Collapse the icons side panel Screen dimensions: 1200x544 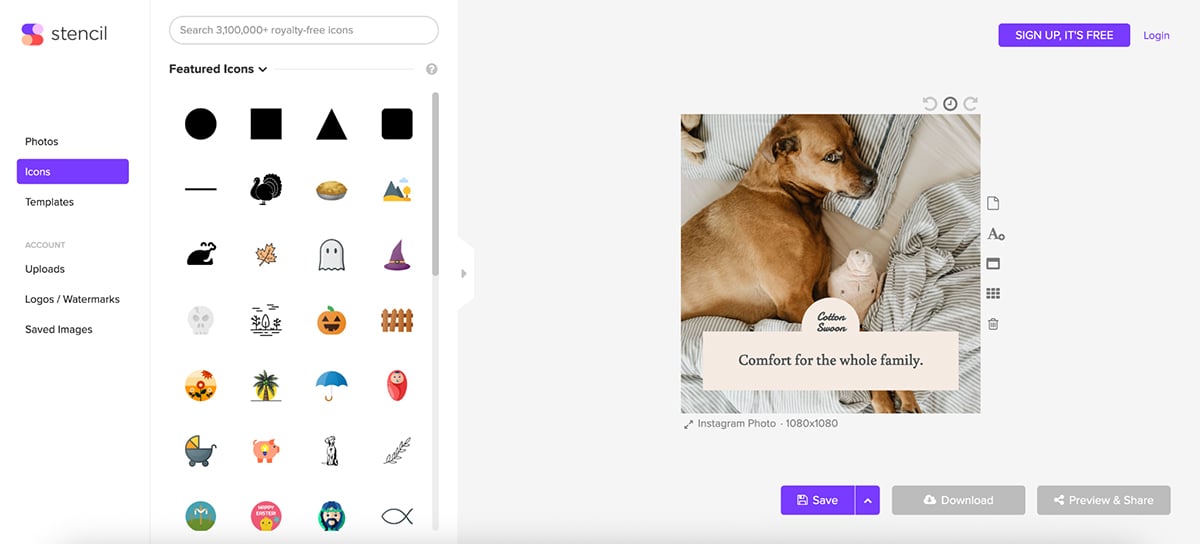coord(464,273)
